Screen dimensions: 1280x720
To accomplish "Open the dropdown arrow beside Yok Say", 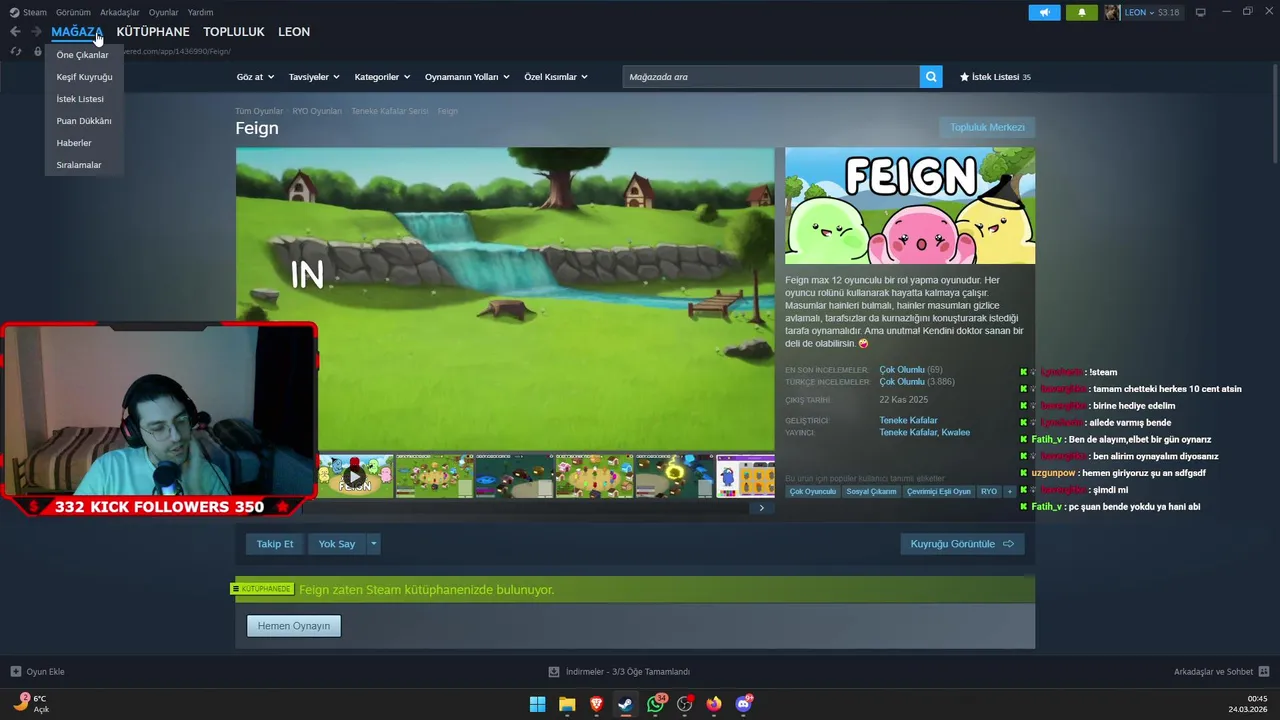I will point(373,544).
